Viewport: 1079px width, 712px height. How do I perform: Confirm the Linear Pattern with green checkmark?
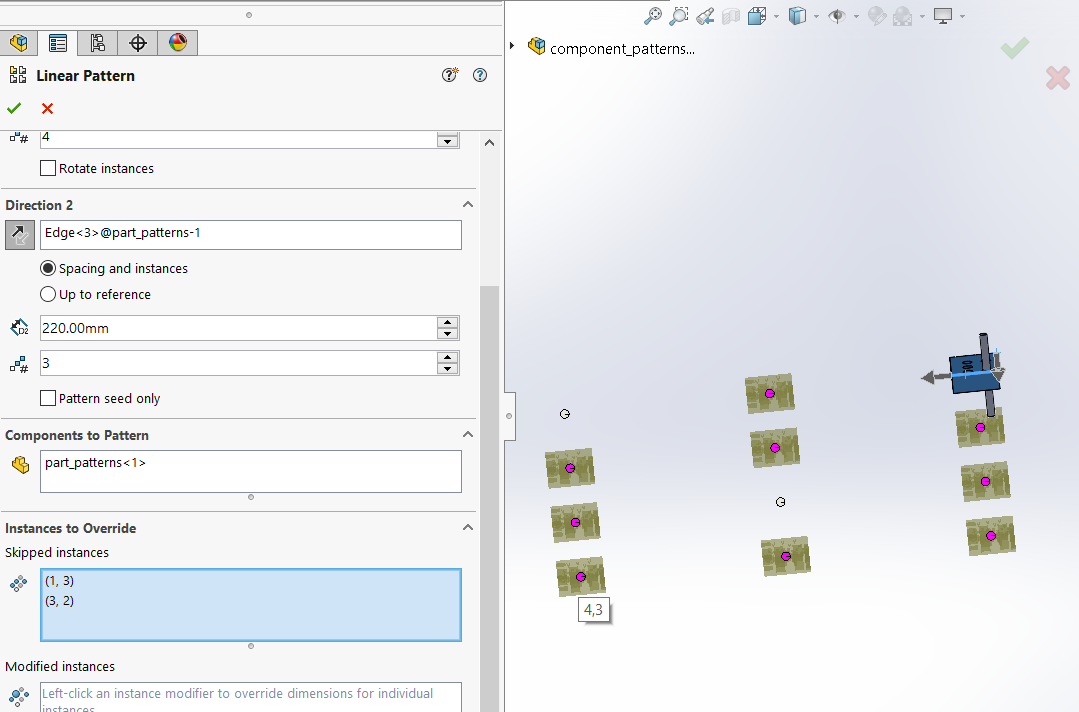point(13,108)
